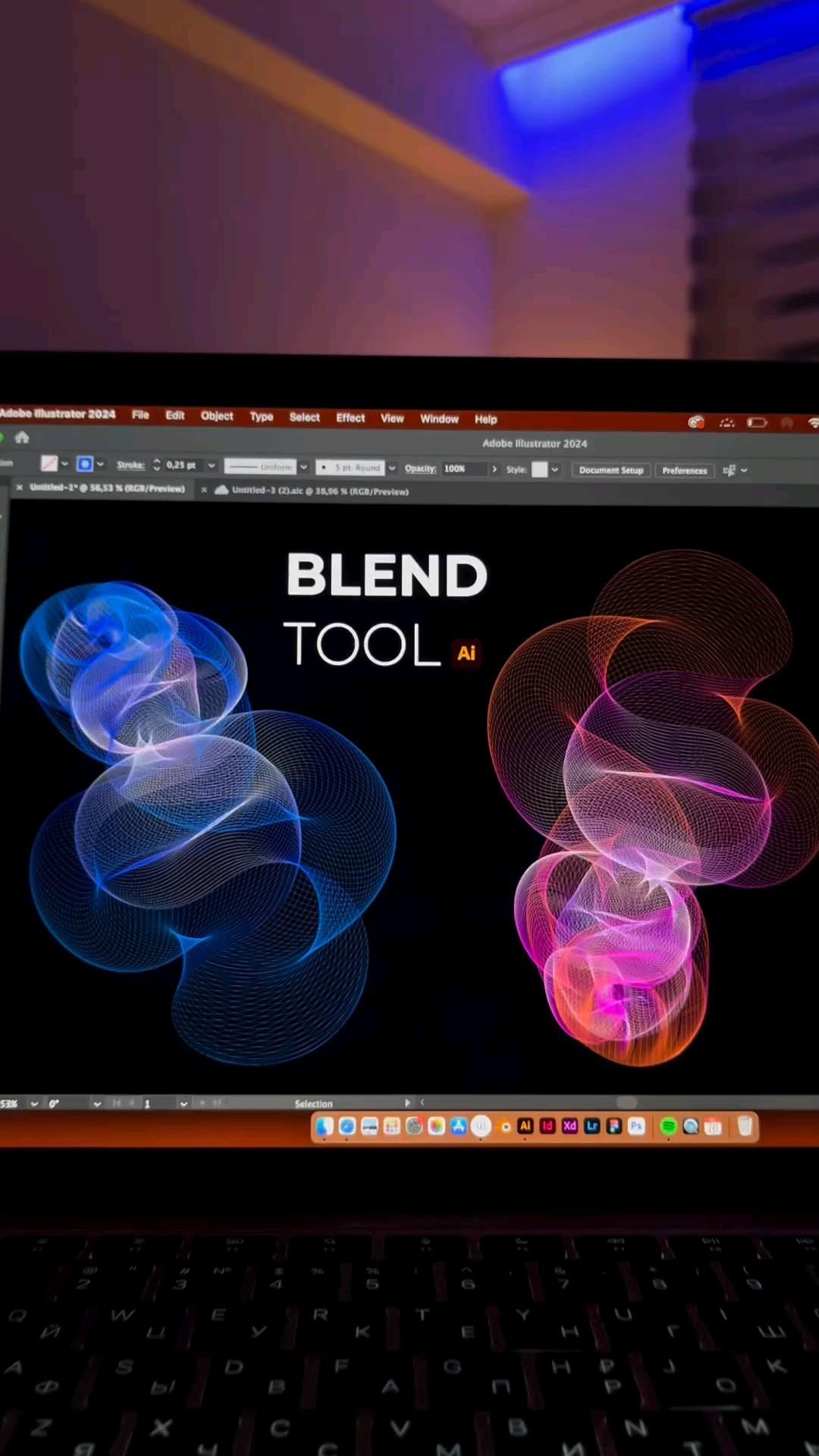Open the File menu
This screenshot has height=1456, width=819.
pyautogui.click(x=140, y=415)
